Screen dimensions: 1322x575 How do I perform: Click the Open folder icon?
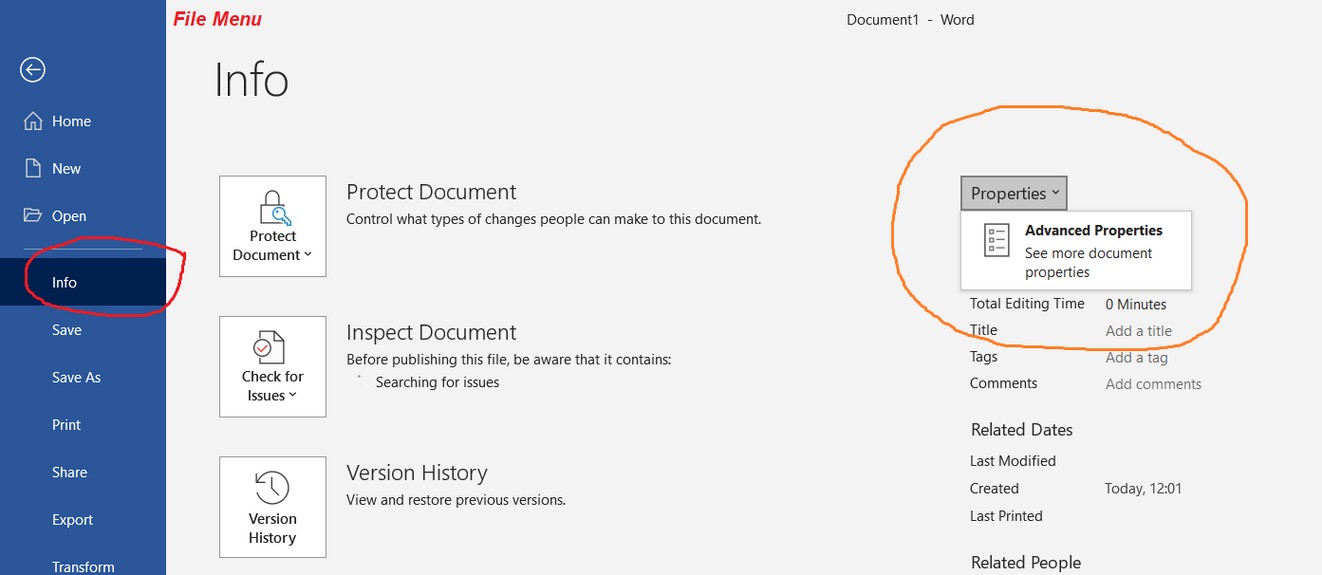click(x=33, y=216)
